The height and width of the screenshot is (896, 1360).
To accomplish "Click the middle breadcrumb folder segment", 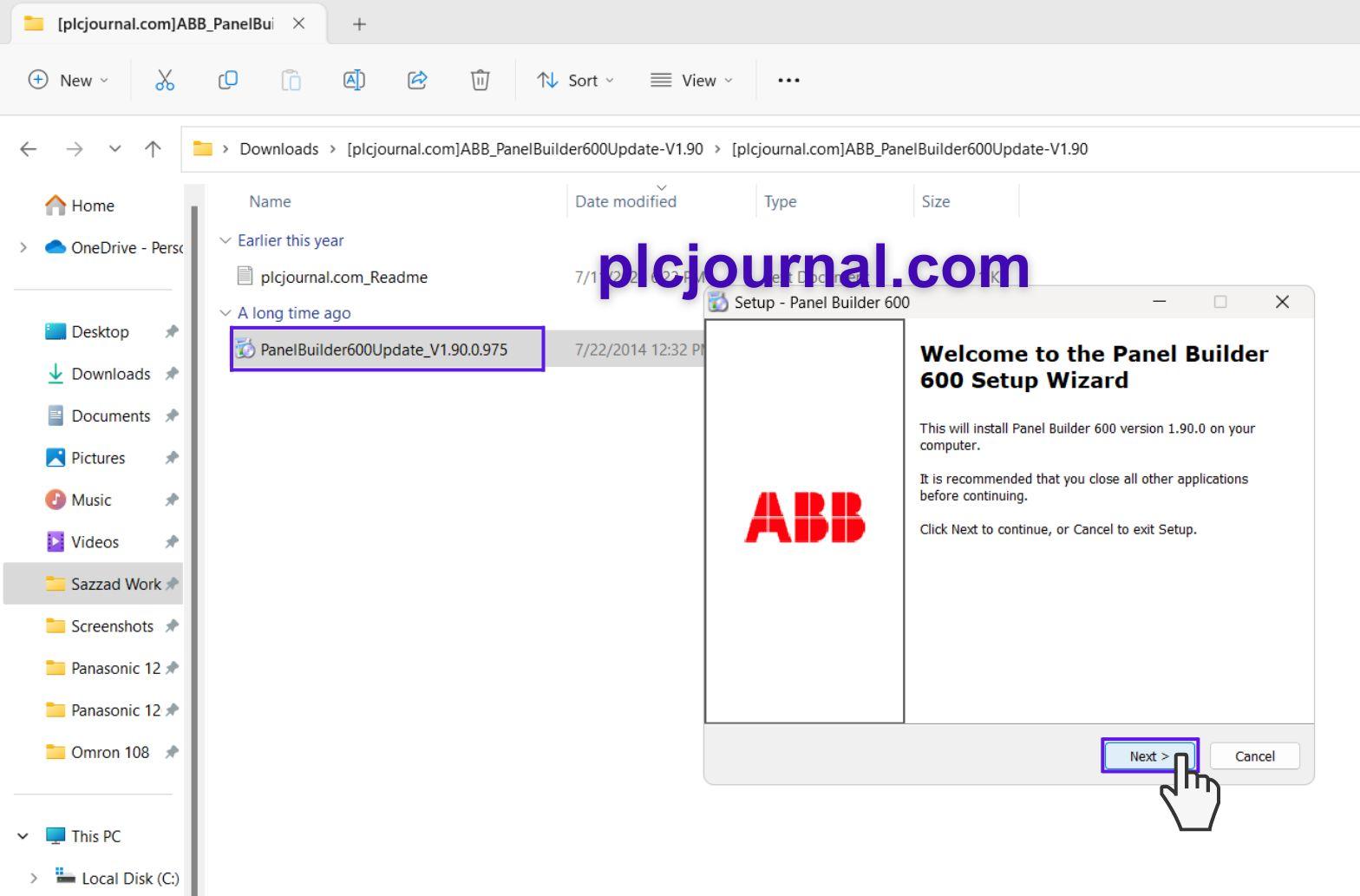I will [x=525, y=149].
